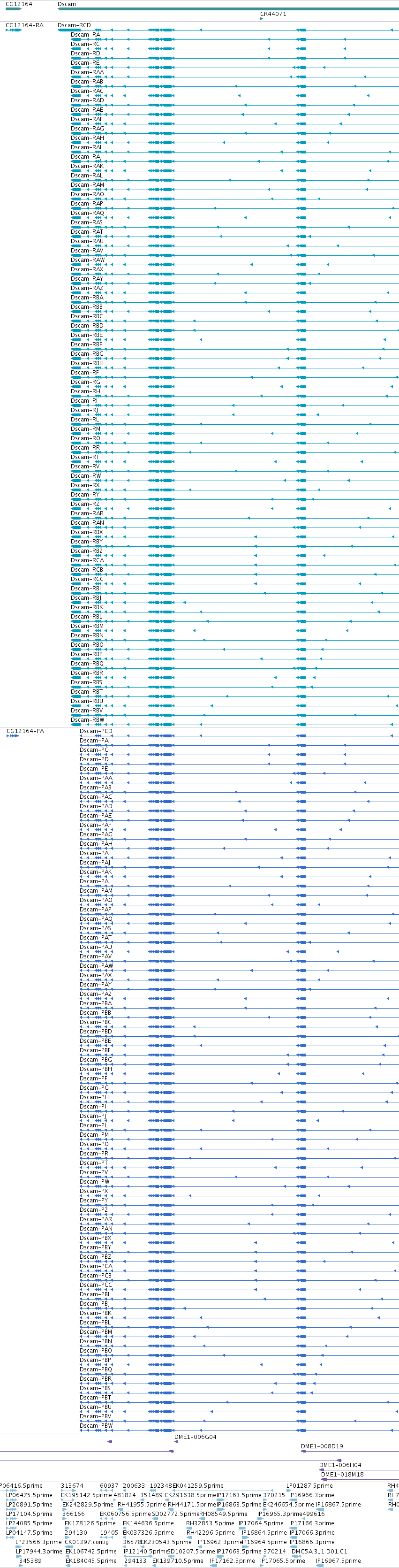
Task: Click the CR44071 gene label
Action: pos(273,14)
